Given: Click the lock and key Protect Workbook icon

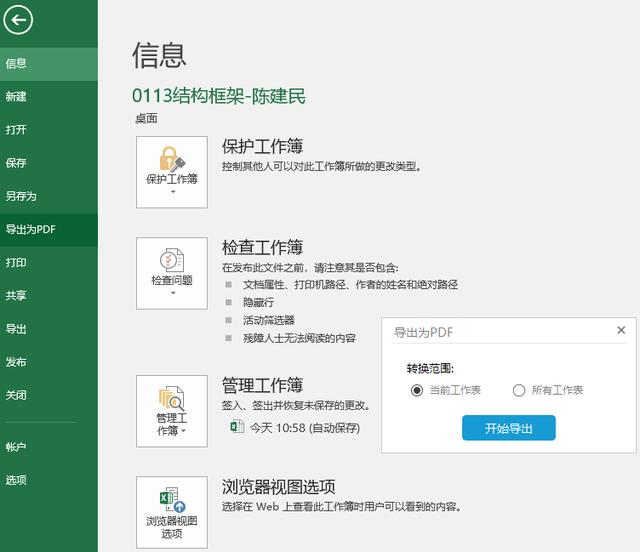Looking at the screenshot, I should click(172, 159).
